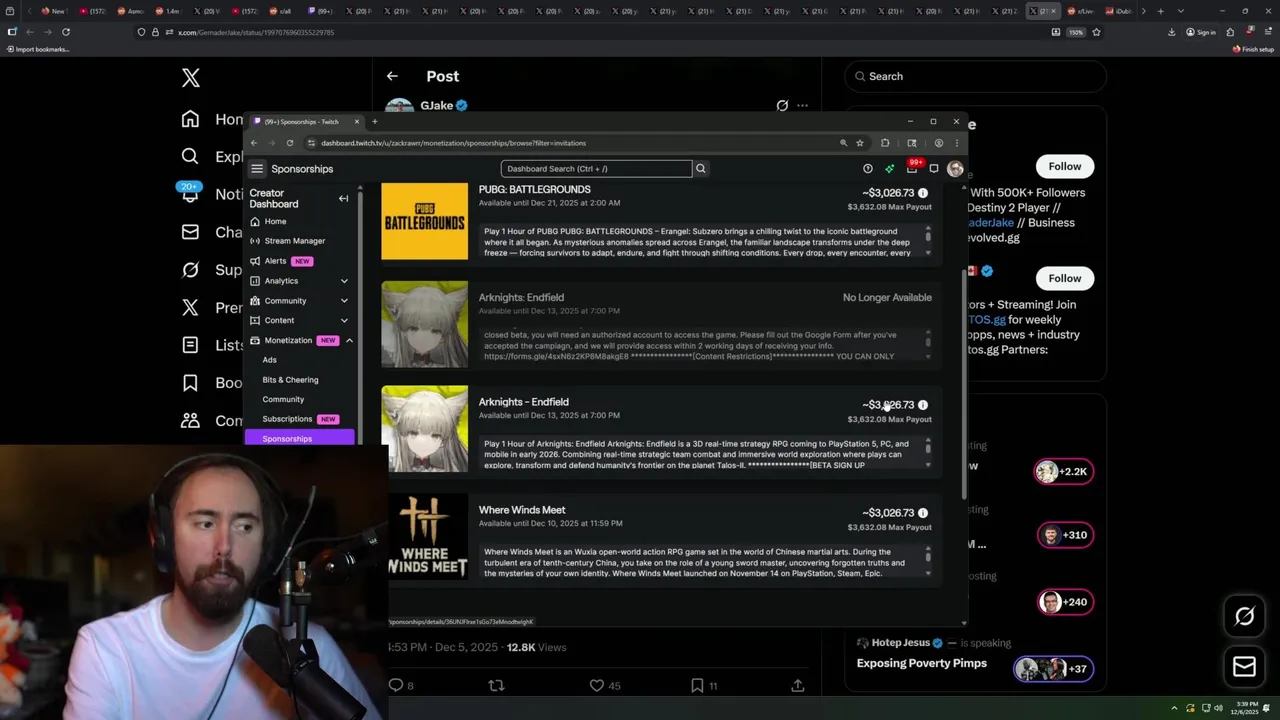Screen dimensions: 1280x720
Task: Open the X Bookmarks sidebar icon
Action: tap(190, 383)
